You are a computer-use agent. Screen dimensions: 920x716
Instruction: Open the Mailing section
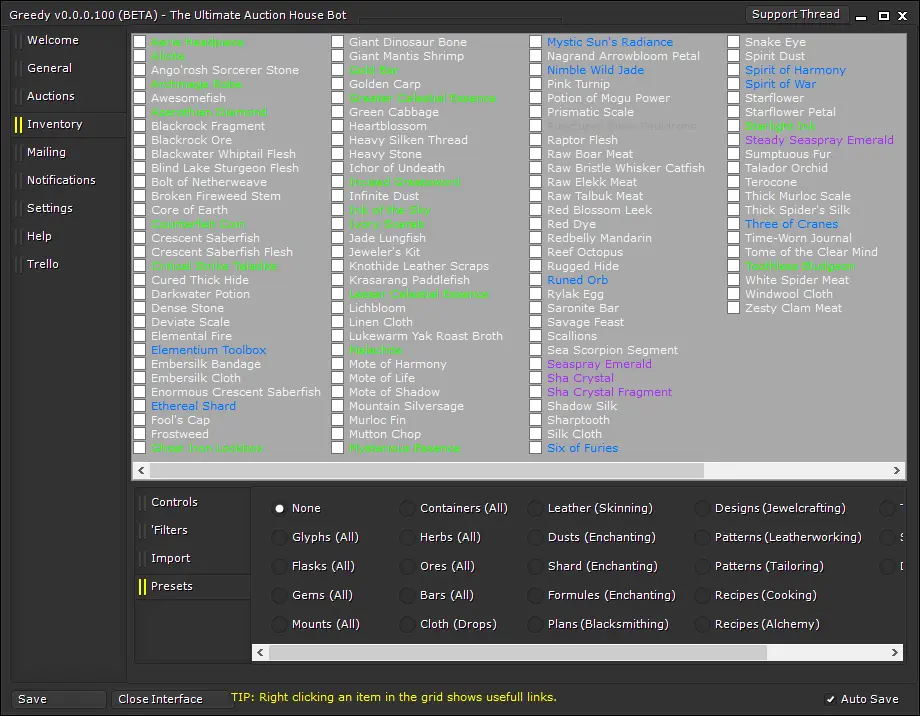coord(47,152)
